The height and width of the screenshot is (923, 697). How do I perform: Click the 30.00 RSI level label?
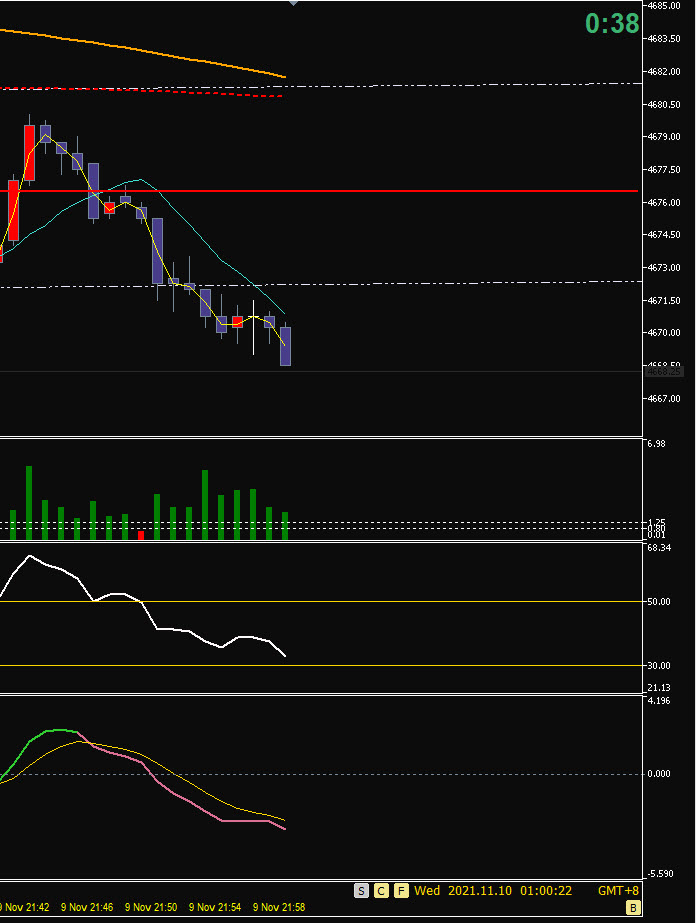click(x=659, y=666)
